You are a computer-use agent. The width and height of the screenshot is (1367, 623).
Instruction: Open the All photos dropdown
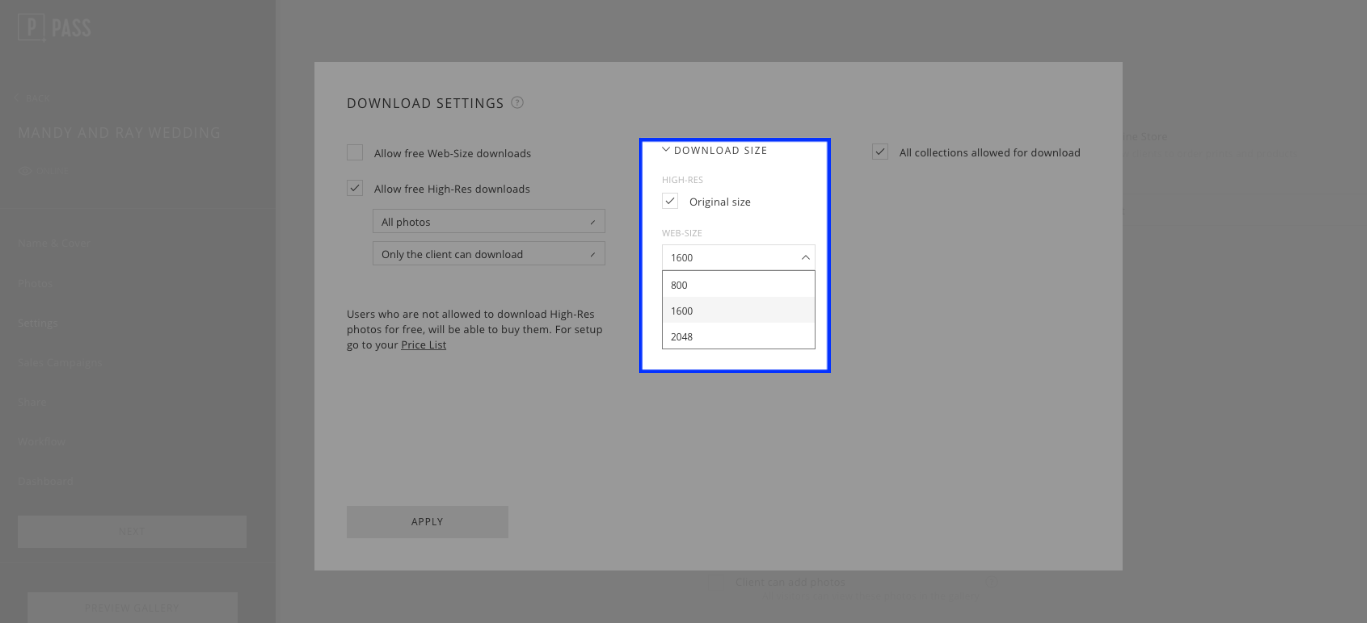click(x=488, y=222)
